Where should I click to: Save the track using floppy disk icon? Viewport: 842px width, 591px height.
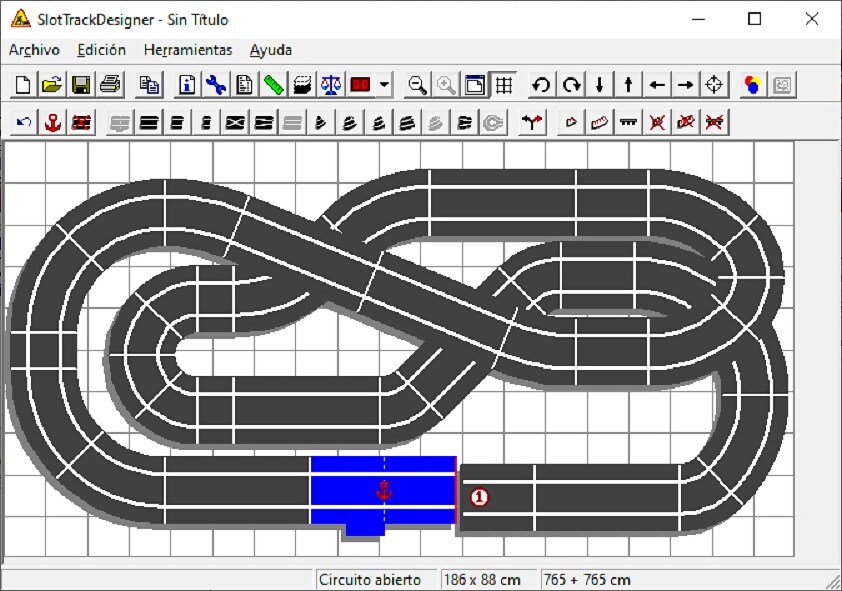[81, 85]
